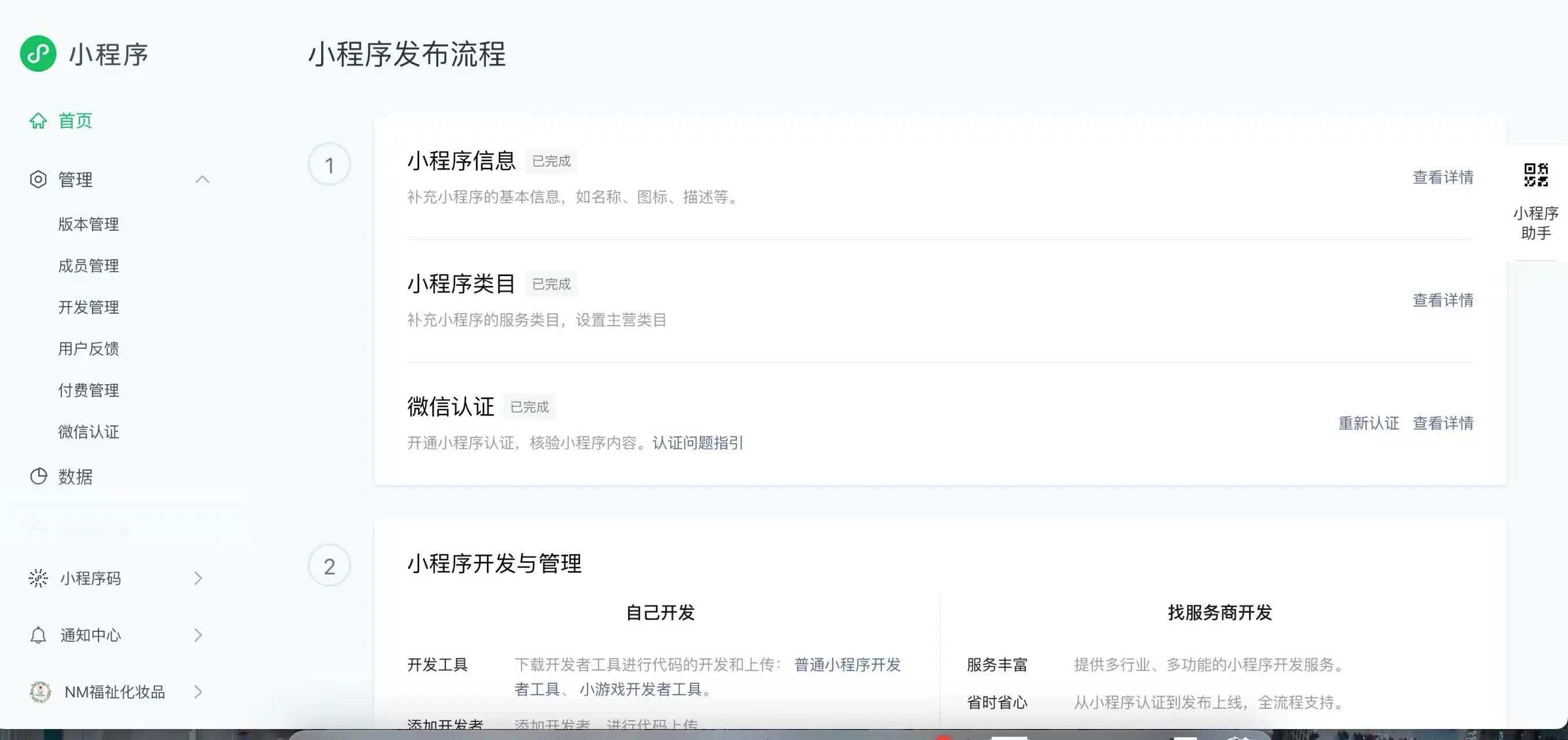The height and width of the screenshot is (740, 1568).
Task: Click the green Mini Program logo icon
Action: click(38, 54)
